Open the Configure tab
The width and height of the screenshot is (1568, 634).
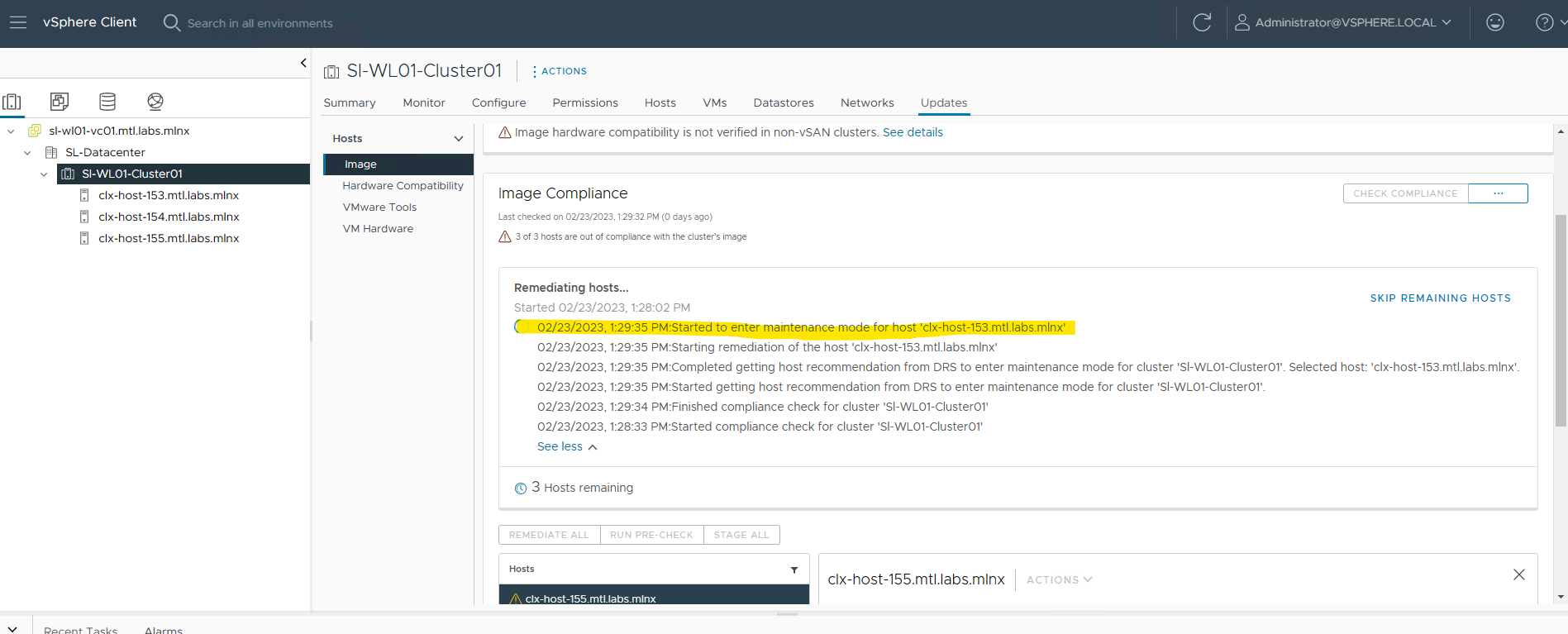[x=499, y=102]
